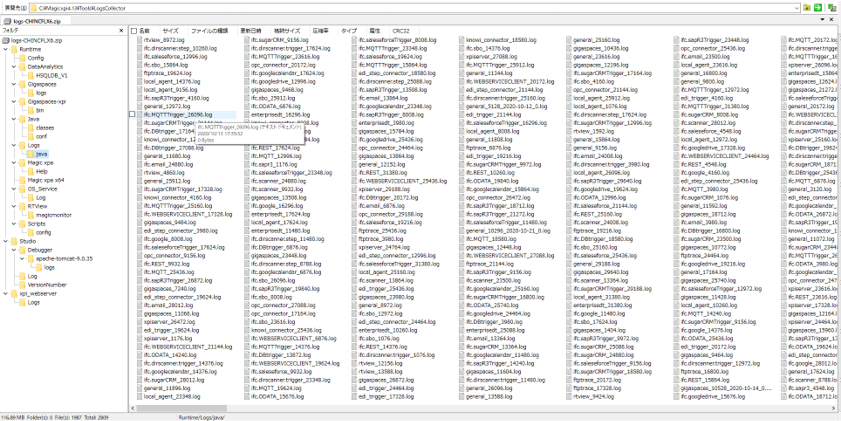Click into the address path input field
Image resolution: width=841 pixels, height=421 pixels.
point(400,7)
